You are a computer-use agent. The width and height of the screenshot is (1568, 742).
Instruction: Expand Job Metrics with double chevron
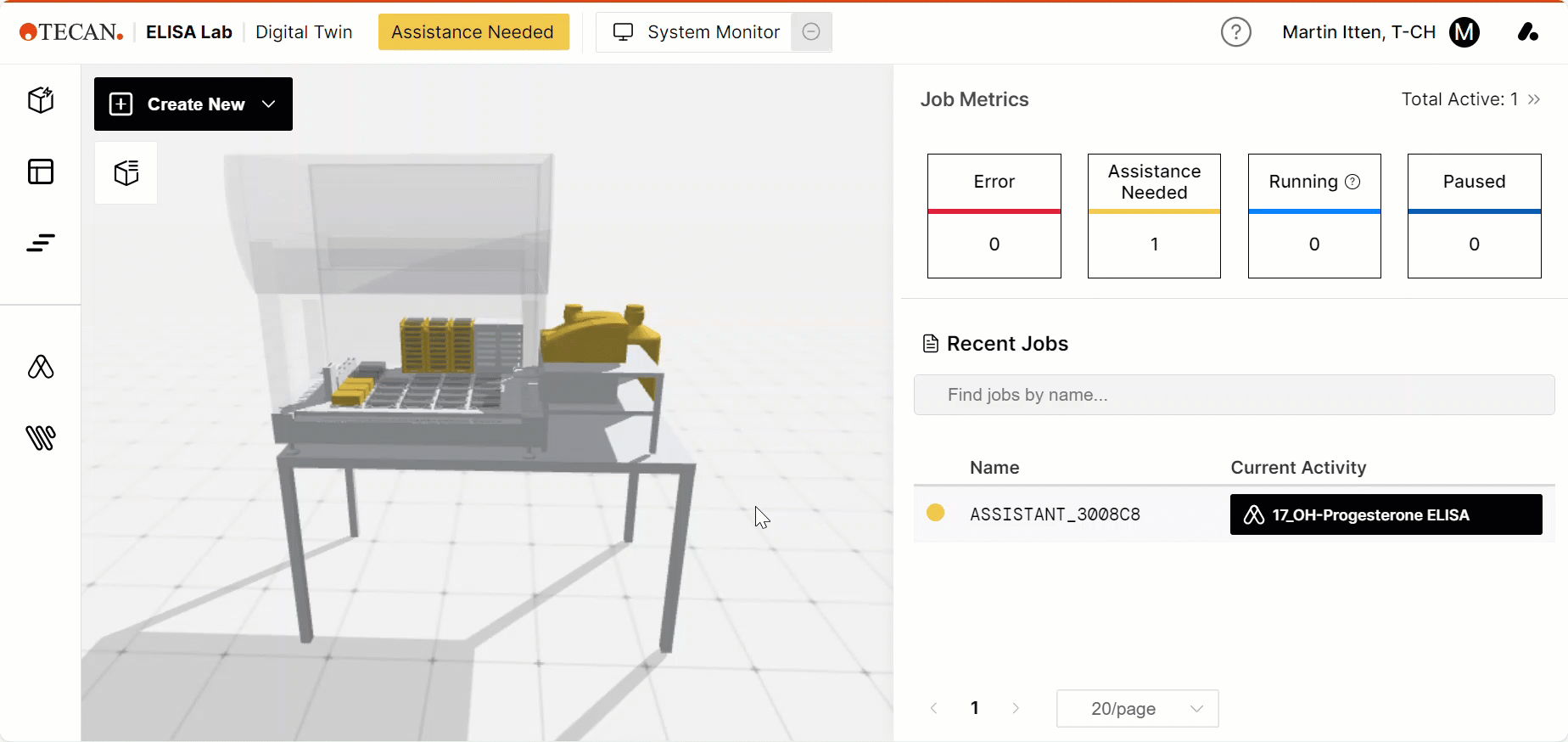tap(1534, 99)
